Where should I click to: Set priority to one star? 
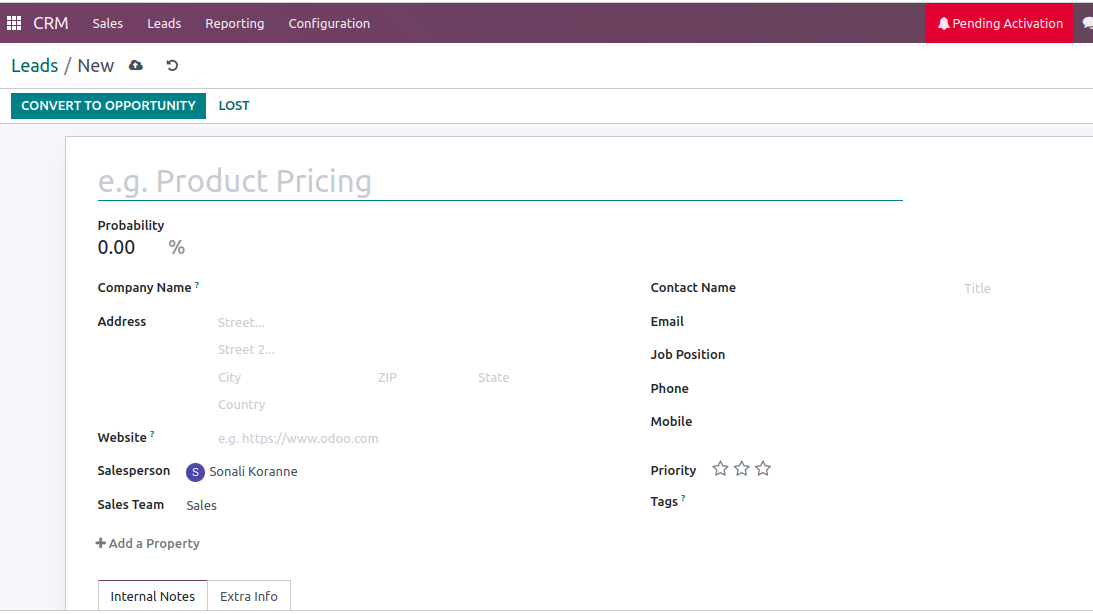click(720, 469)
